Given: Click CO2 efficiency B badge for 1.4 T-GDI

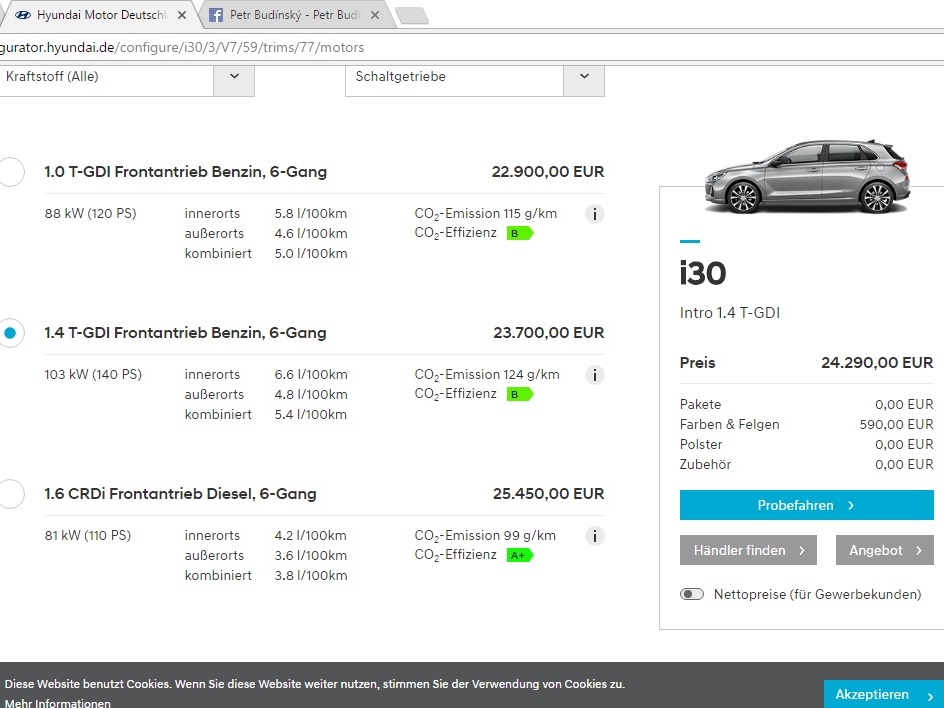Looking at the screenshot, I should coord(520,394).
